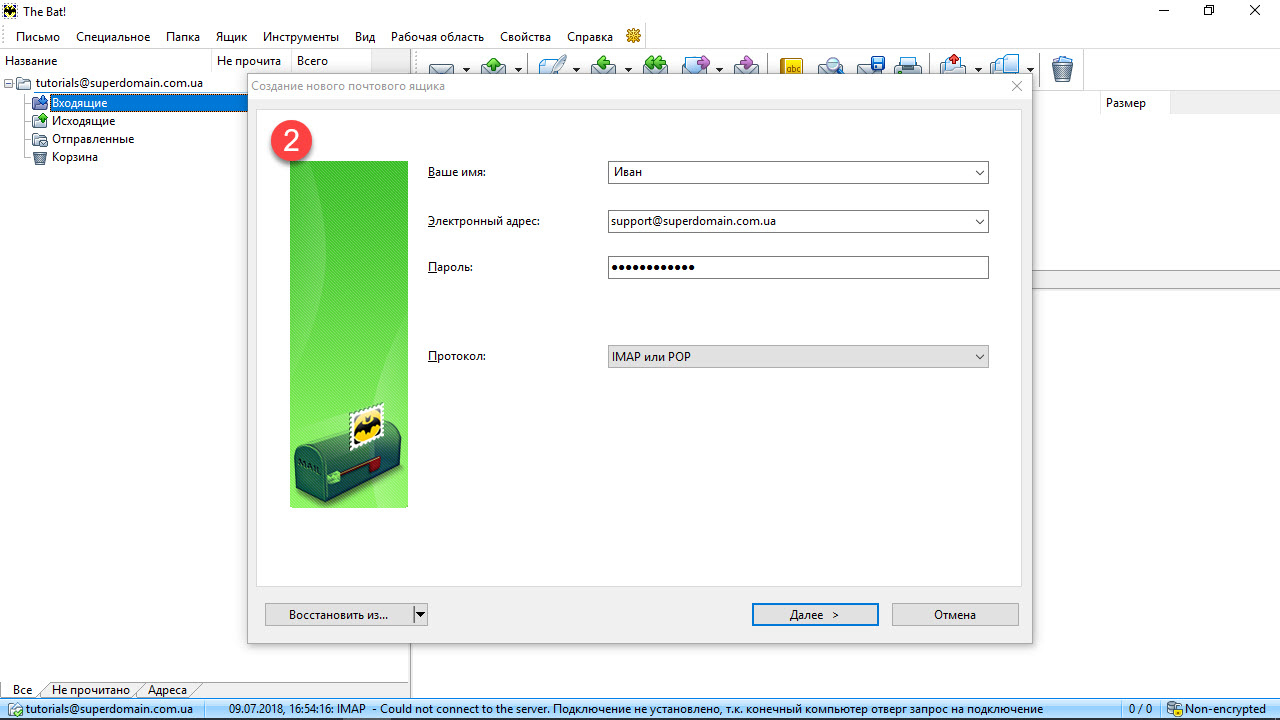Click the Не прочита column header

pyautogui.click(x=252, y=61)
